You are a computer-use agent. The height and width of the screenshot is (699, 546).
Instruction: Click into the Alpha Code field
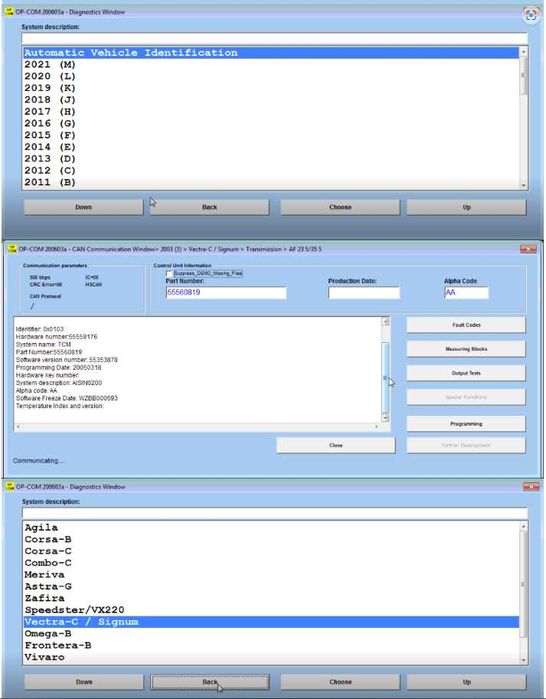[466, 293]
